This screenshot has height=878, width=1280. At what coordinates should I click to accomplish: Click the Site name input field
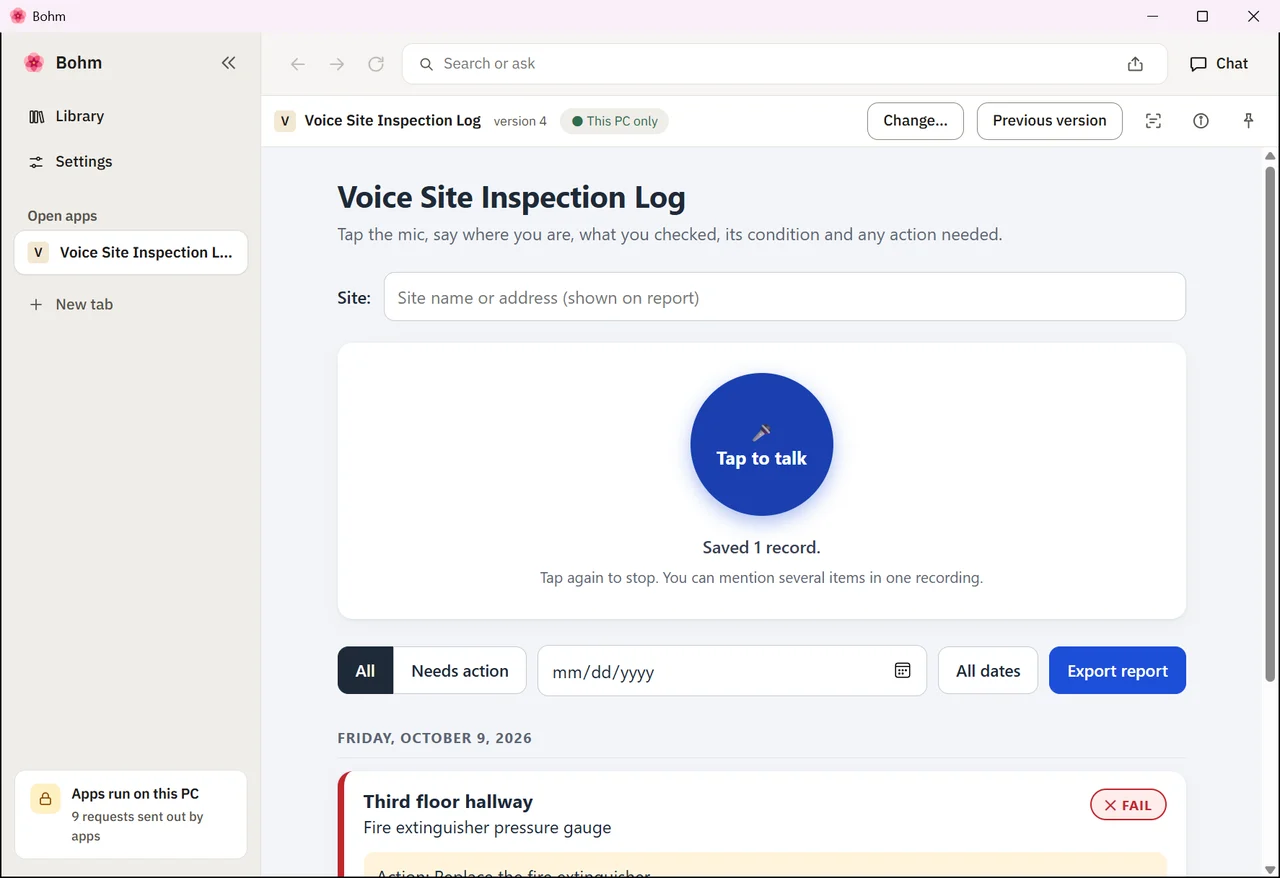785,297
